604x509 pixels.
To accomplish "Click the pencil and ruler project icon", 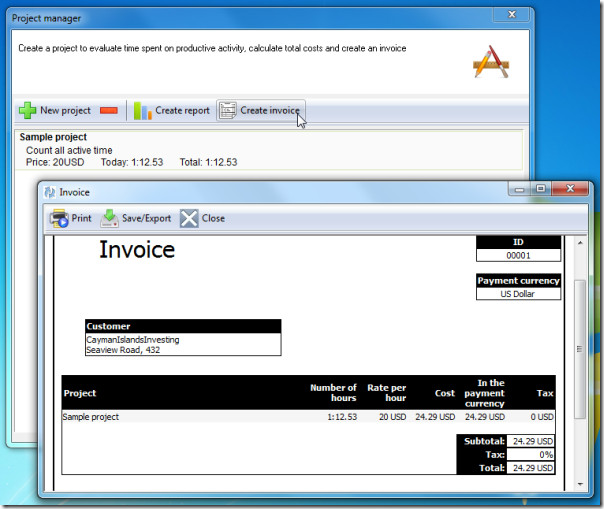I will (x=491, y=62).
